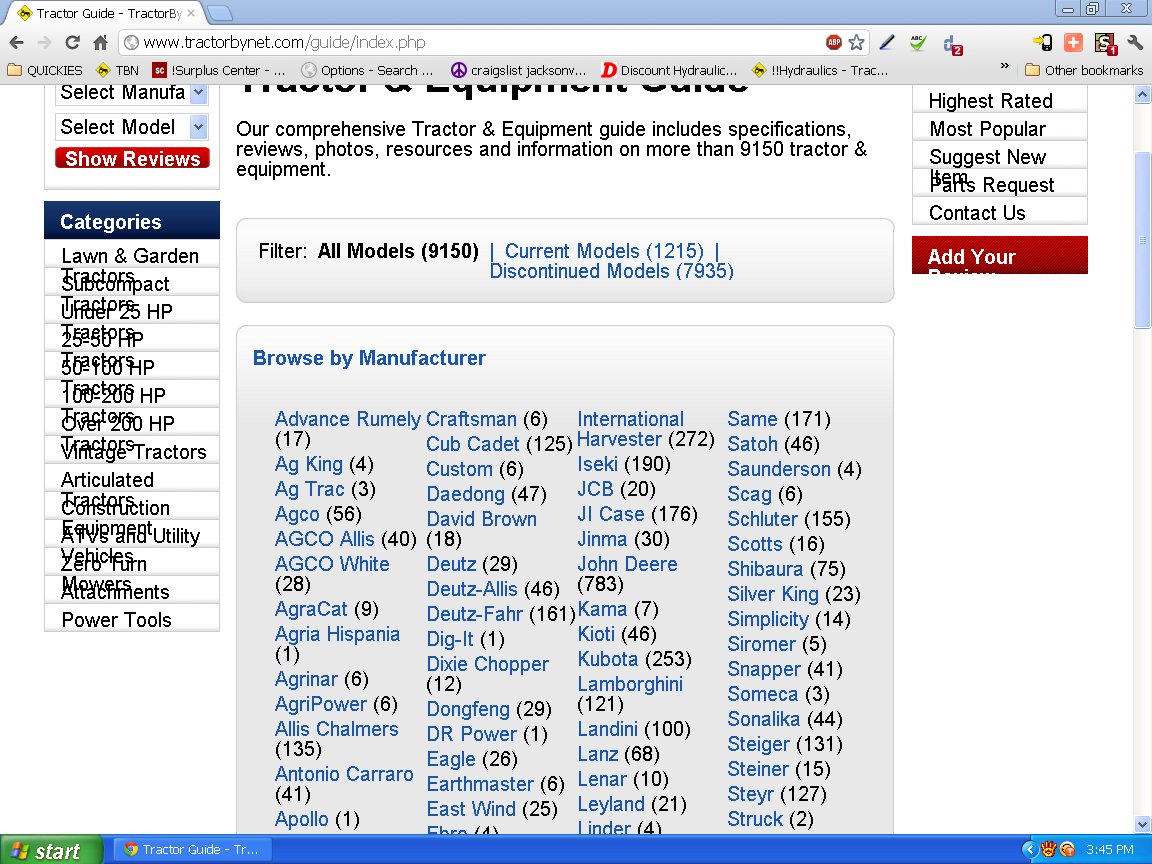Click the browser back arrow

pos(17,43)
